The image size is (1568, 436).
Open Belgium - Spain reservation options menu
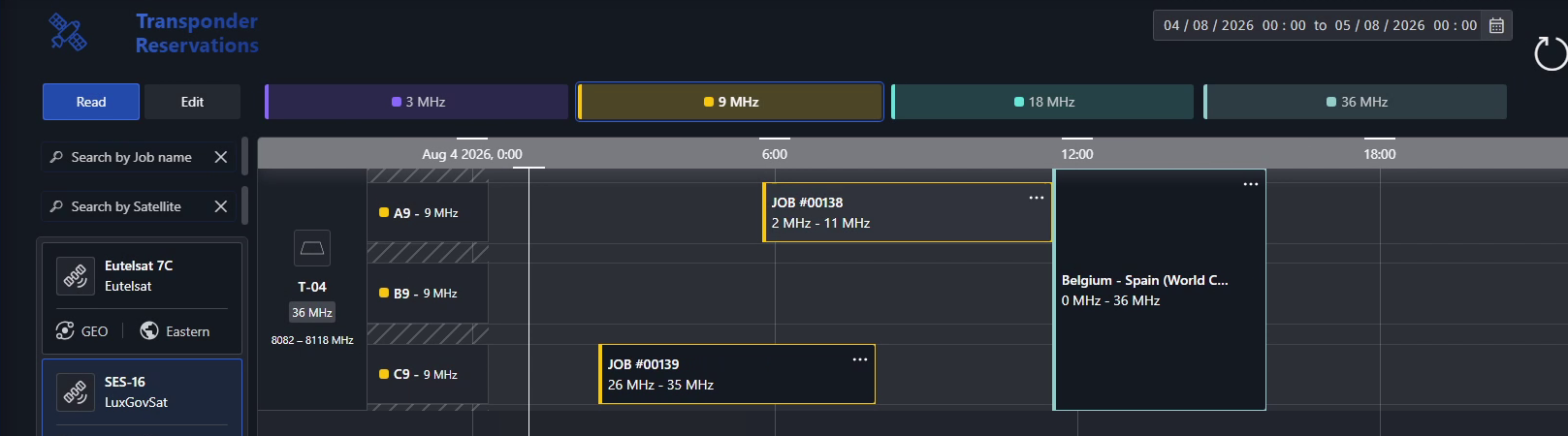click(x=1251, y=184)
